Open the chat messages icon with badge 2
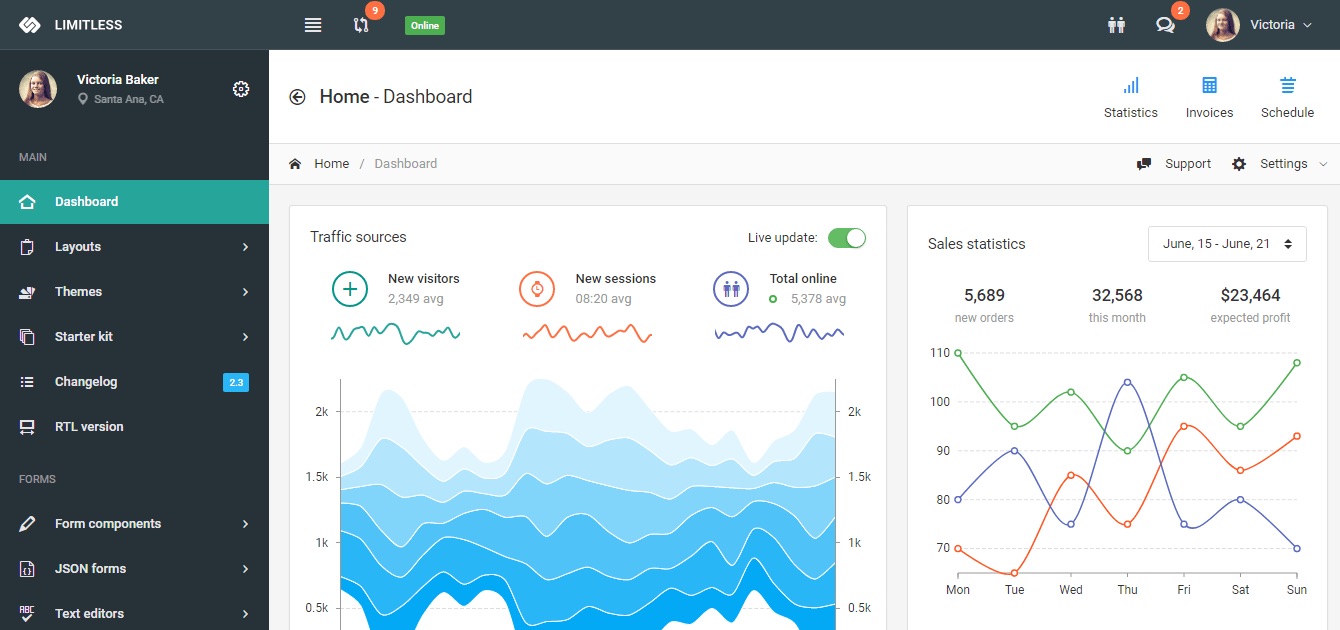 1165,25
